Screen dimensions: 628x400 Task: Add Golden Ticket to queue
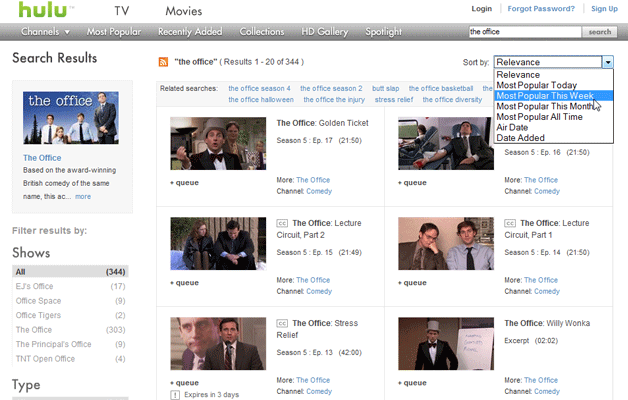coord(185,183)
